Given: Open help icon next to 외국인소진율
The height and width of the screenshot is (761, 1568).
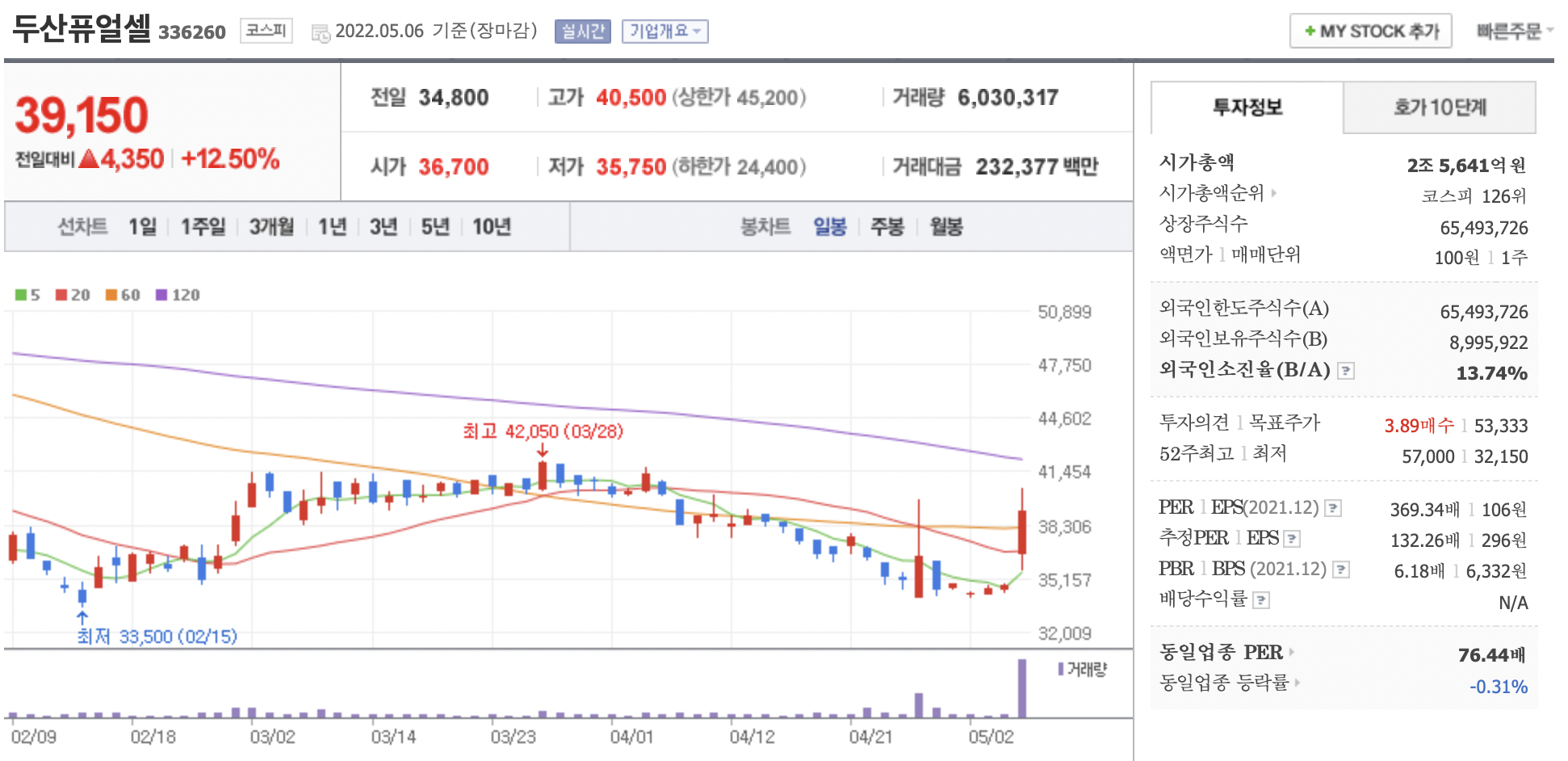Looking at the screenshot, I should 1346,371.
